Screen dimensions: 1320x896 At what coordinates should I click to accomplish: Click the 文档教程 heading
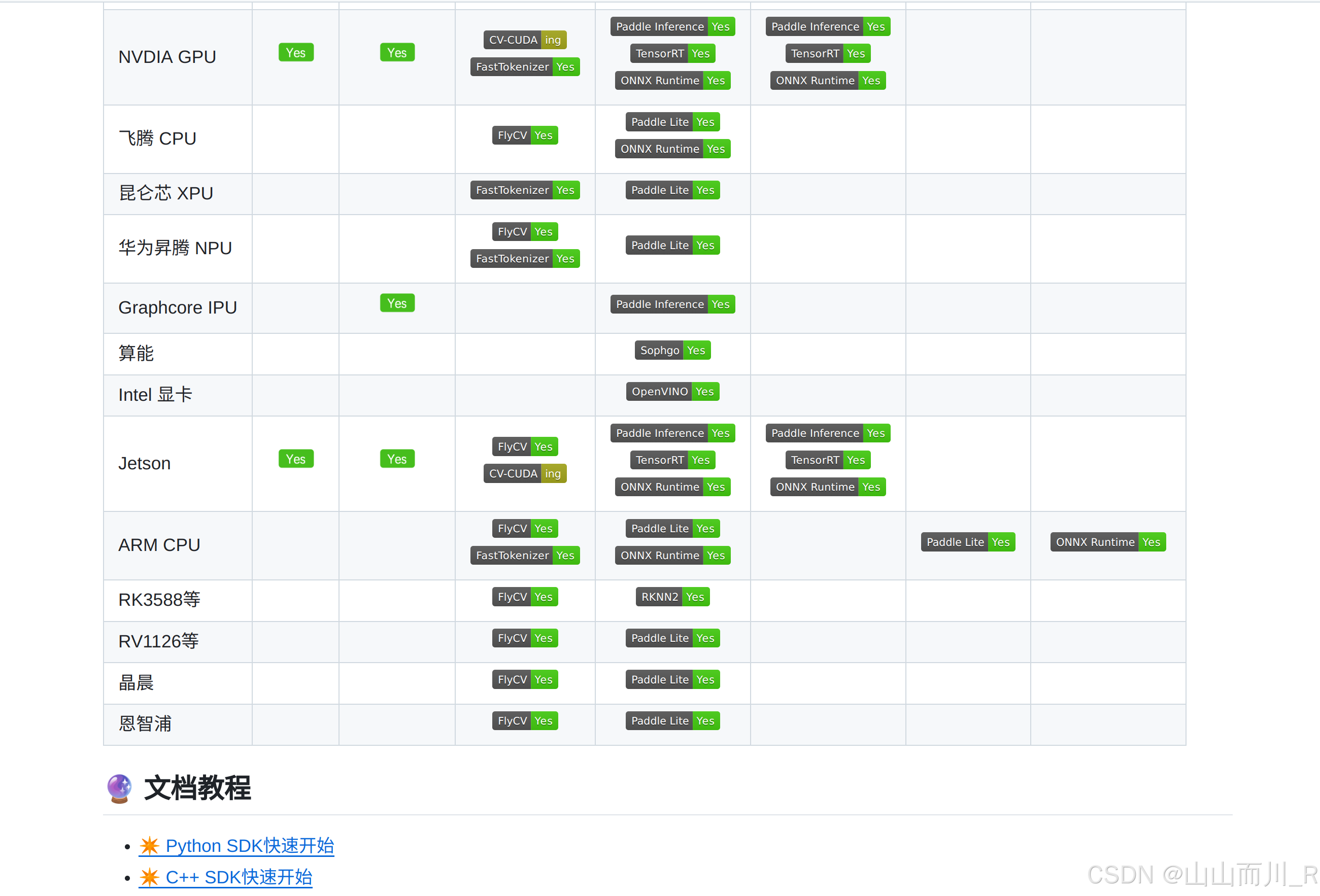[197, 788]
